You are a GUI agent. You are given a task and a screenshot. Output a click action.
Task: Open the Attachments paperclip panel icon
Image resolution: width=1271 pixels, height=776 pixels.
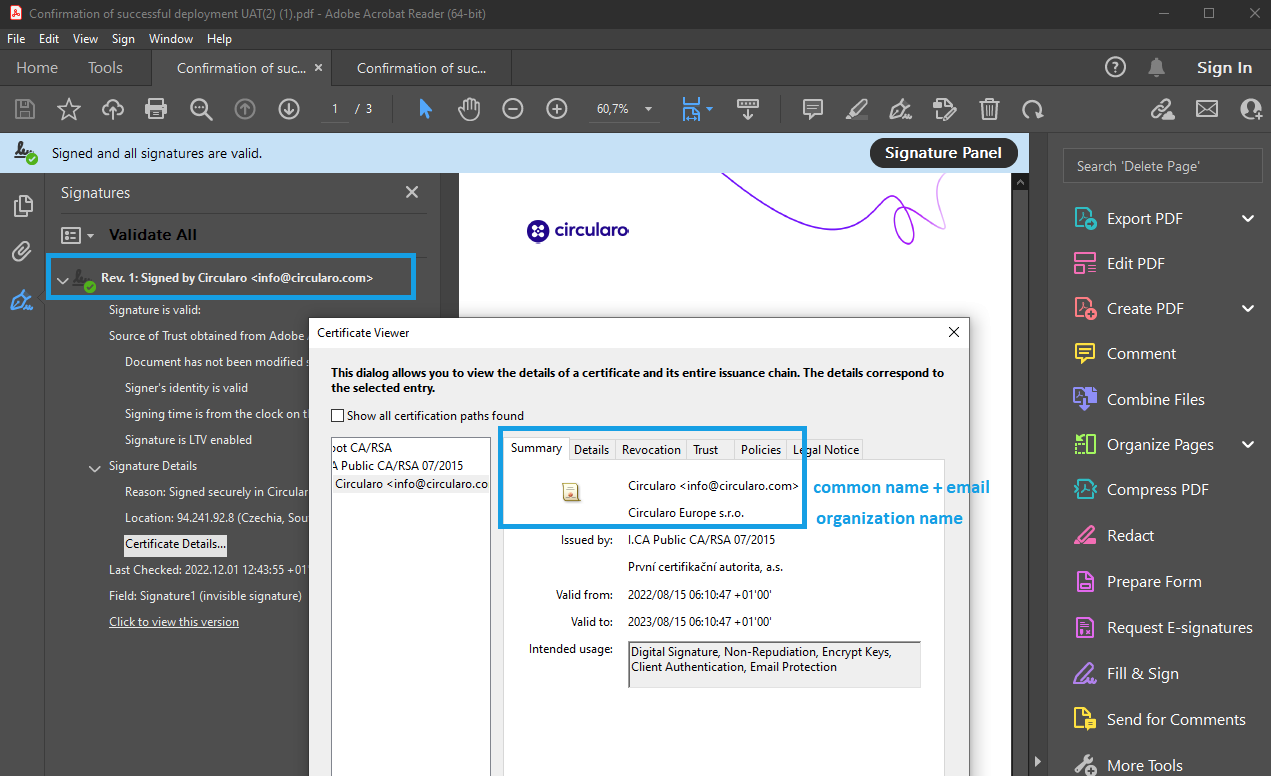(22, 252)
